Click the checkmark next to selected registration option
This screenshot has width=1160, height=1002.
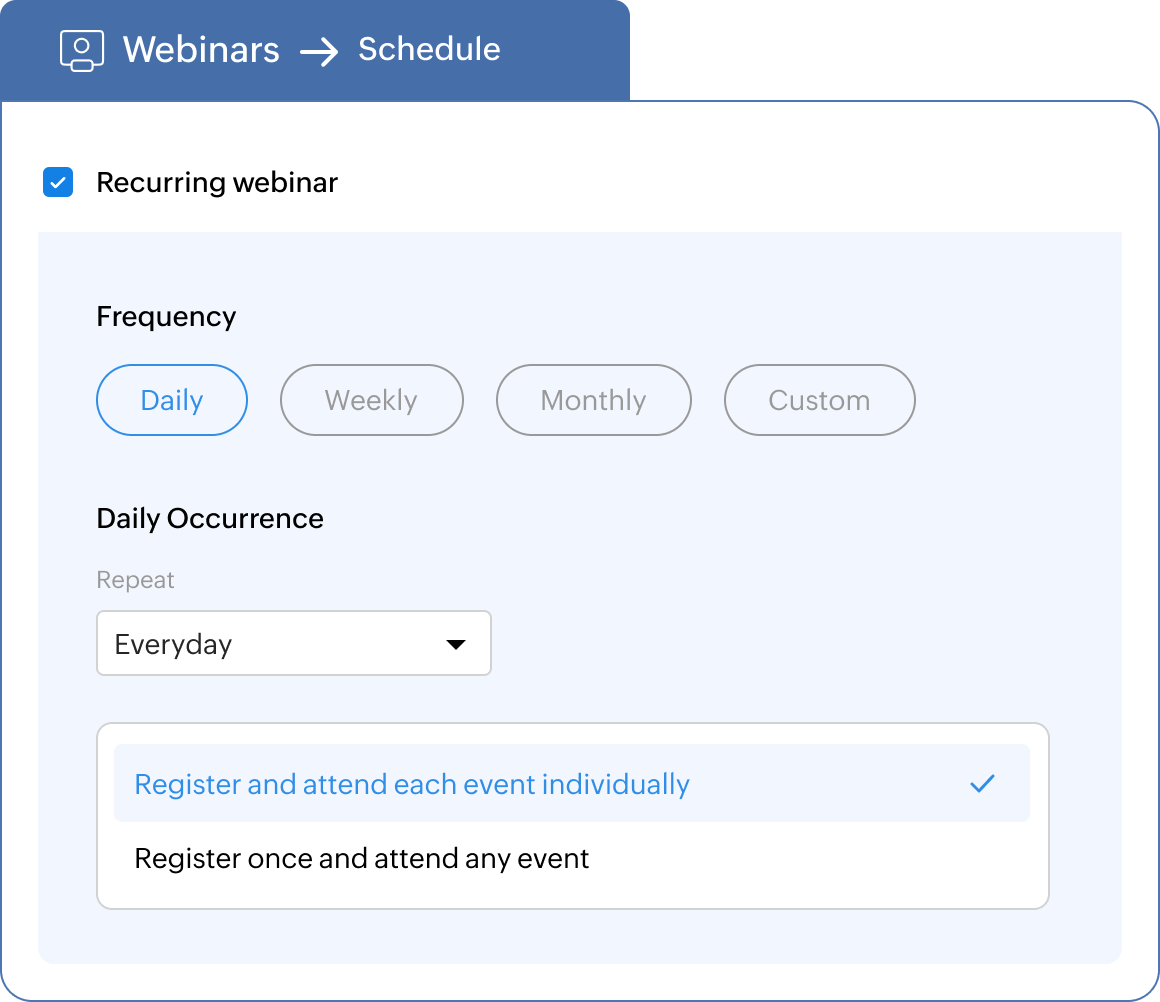pyautogui.click(x=983, y=784)
